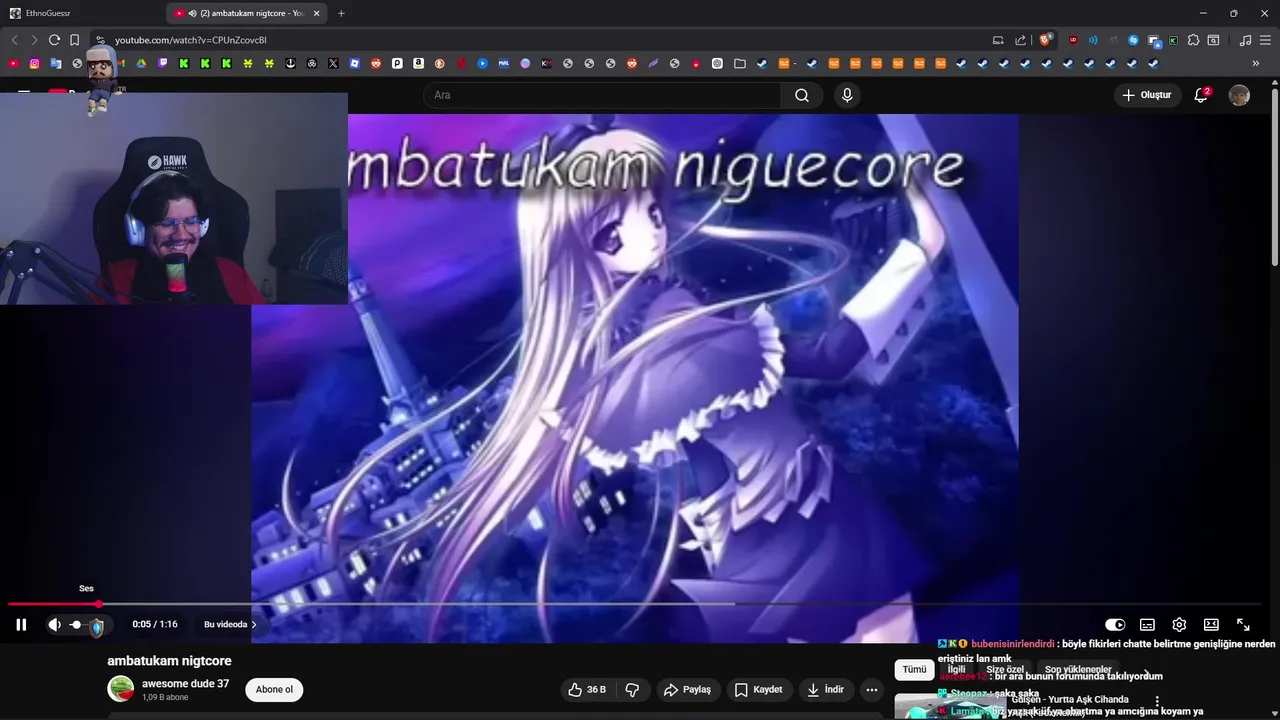Open the YouTube notifications bell
The height and width of the screenshot is (720, 1280).
point(1202,95)
